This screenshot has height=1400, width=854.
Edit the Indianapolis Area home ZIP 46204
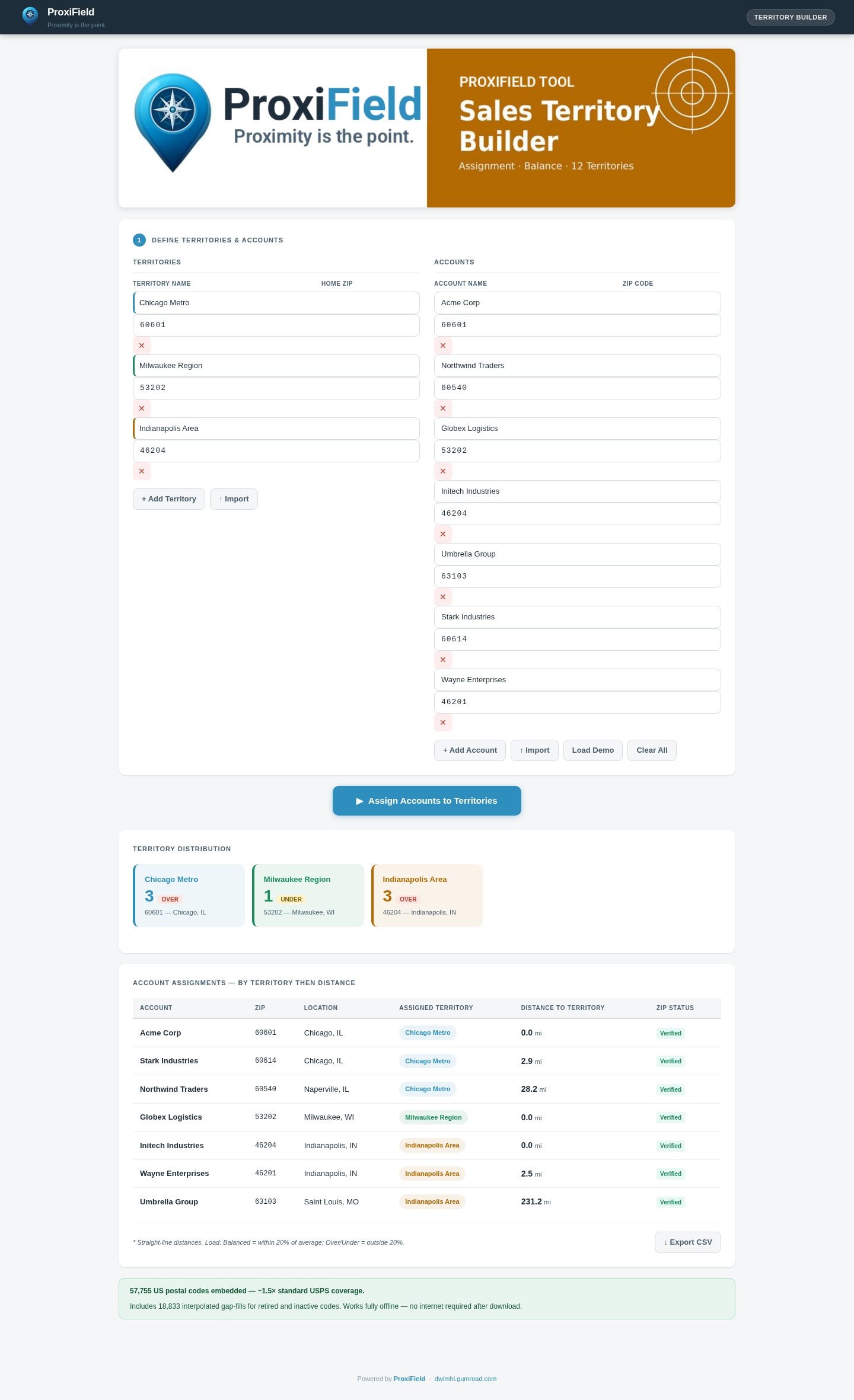[x=276, y=451]
